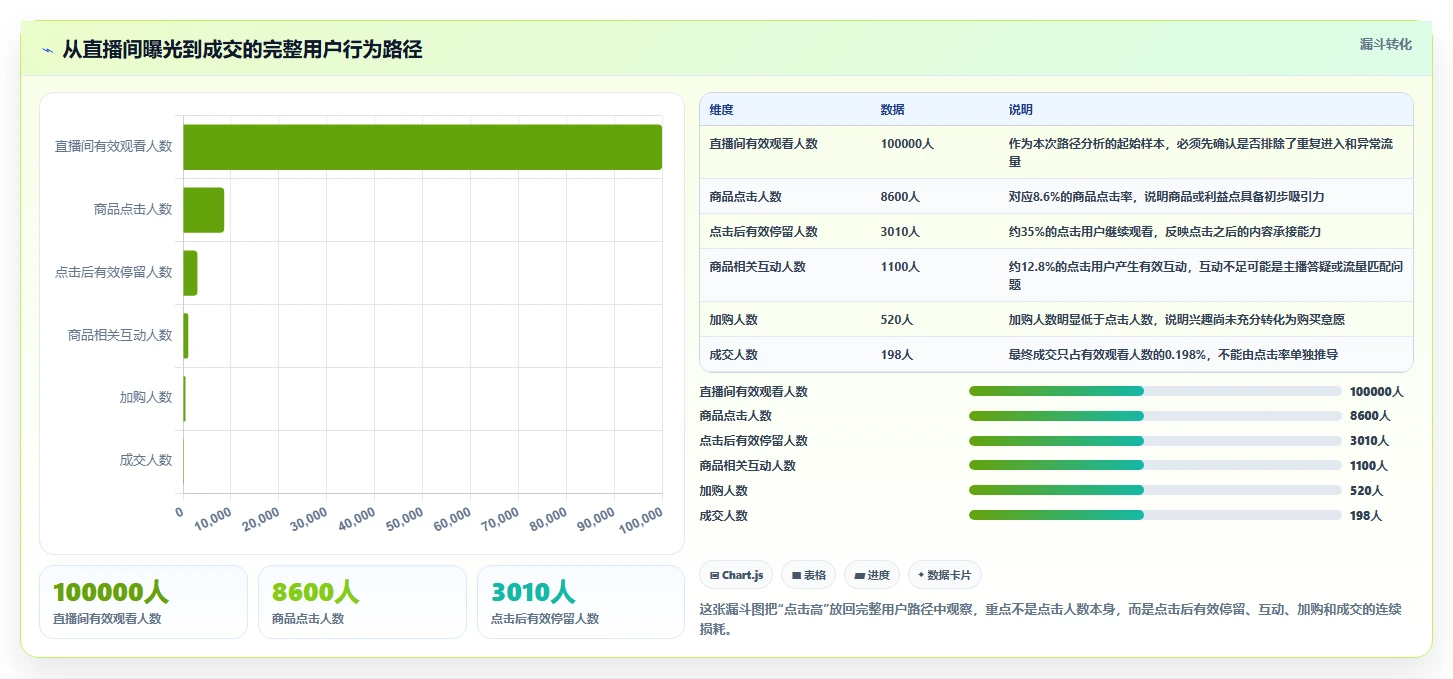Click the description starting 约35%的点击用户继续观看
The image size is (1453, 679).
point(1164,232)
